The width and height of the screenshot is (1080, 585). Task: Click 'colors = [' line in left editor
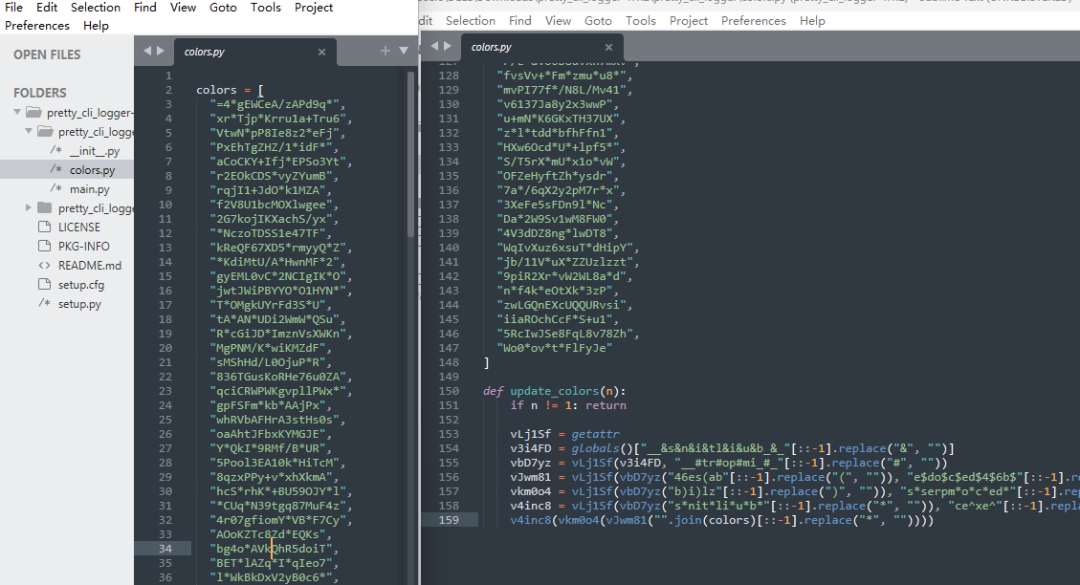pyautogui.click(x=229, y=90)
